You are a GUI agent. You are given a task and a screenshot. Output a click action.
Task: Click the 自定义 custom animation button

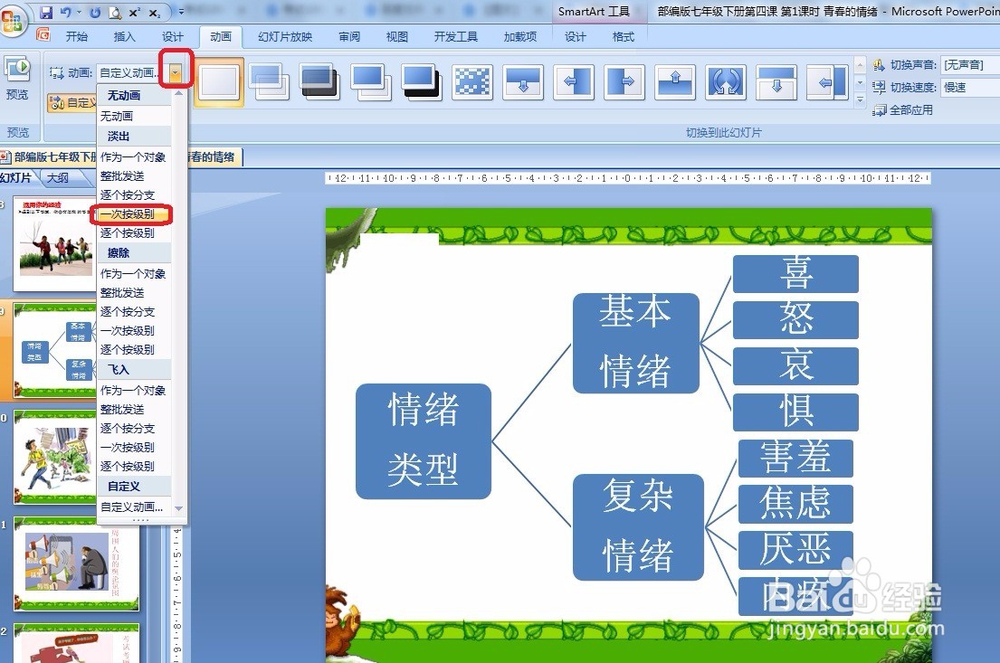(x=72, y=102)
